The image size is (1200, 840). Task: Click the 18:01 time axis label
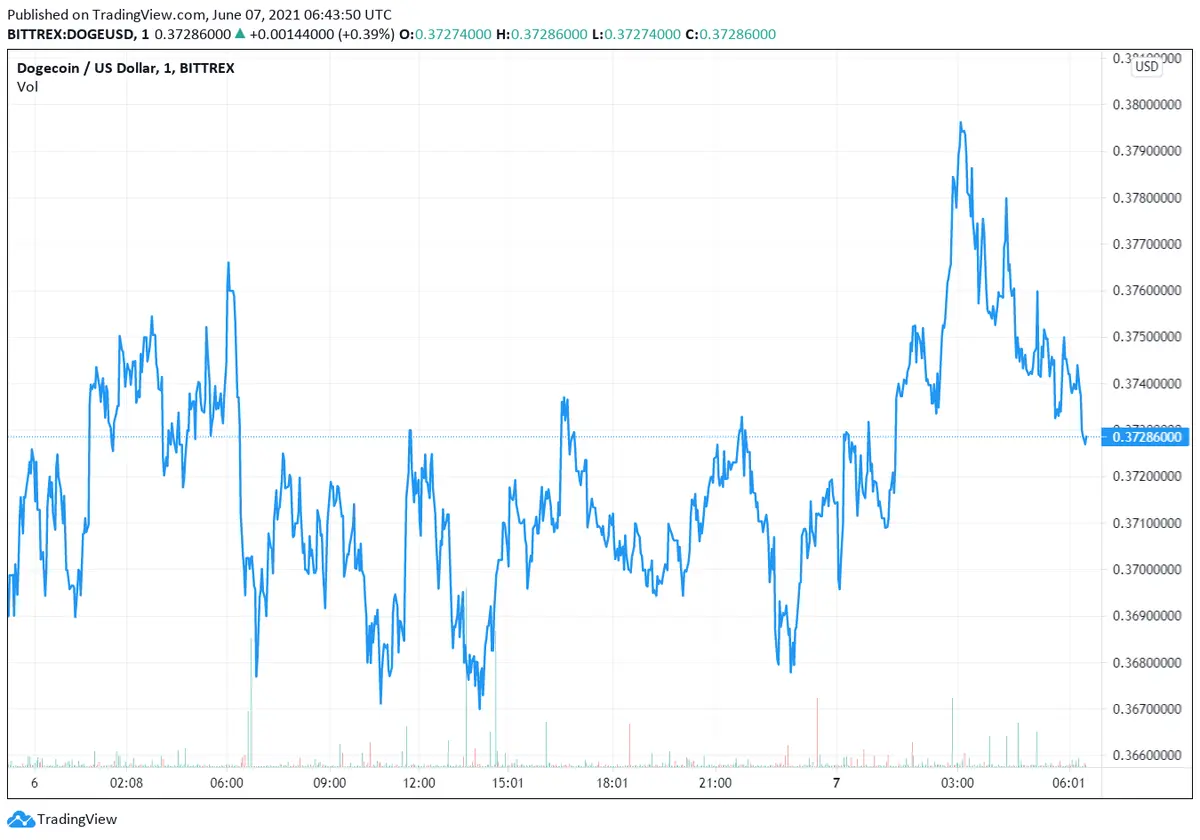click(611, 782)
